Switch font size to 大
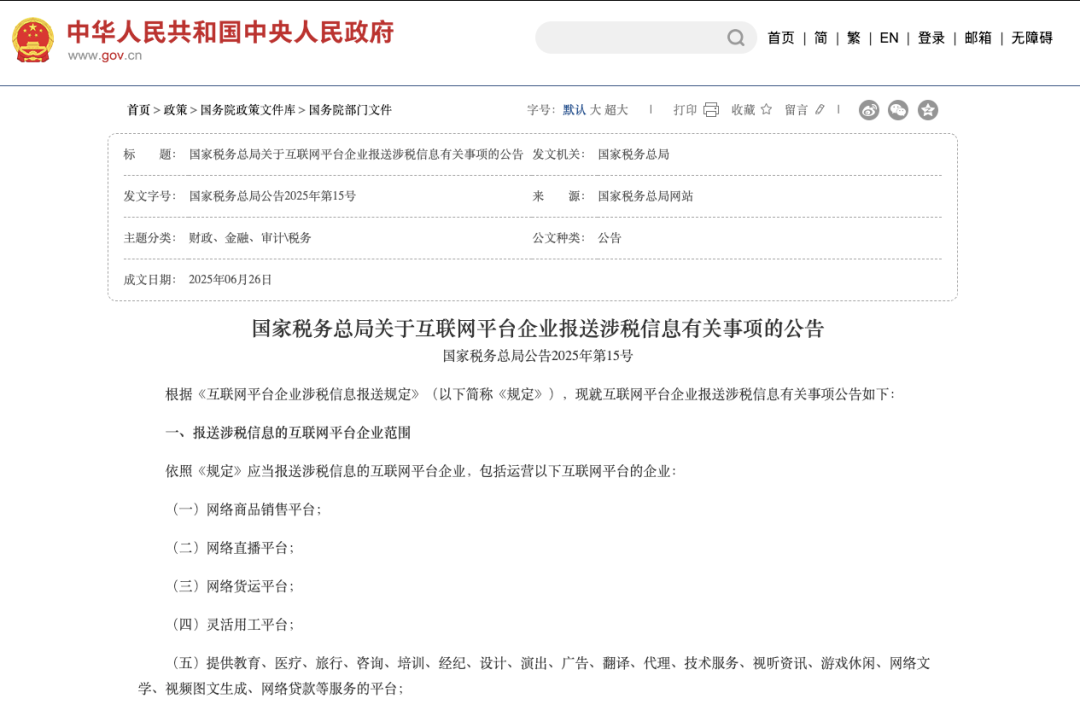This screenshot has width=1080, height=716. pyautogui.click(x=594, y=110)
